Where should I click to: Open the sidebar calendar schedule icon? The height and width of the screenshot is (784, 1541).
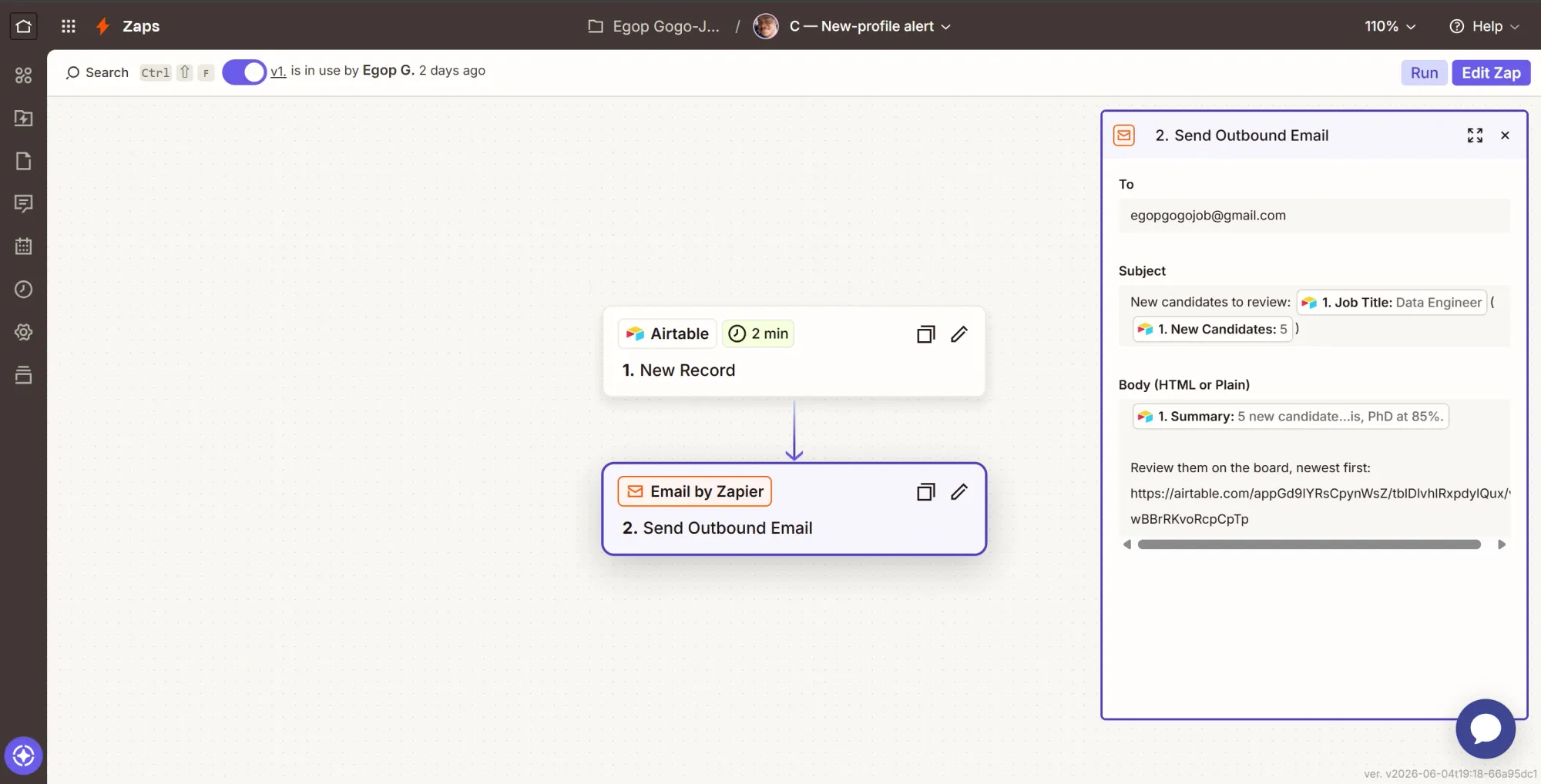(24, 246)
